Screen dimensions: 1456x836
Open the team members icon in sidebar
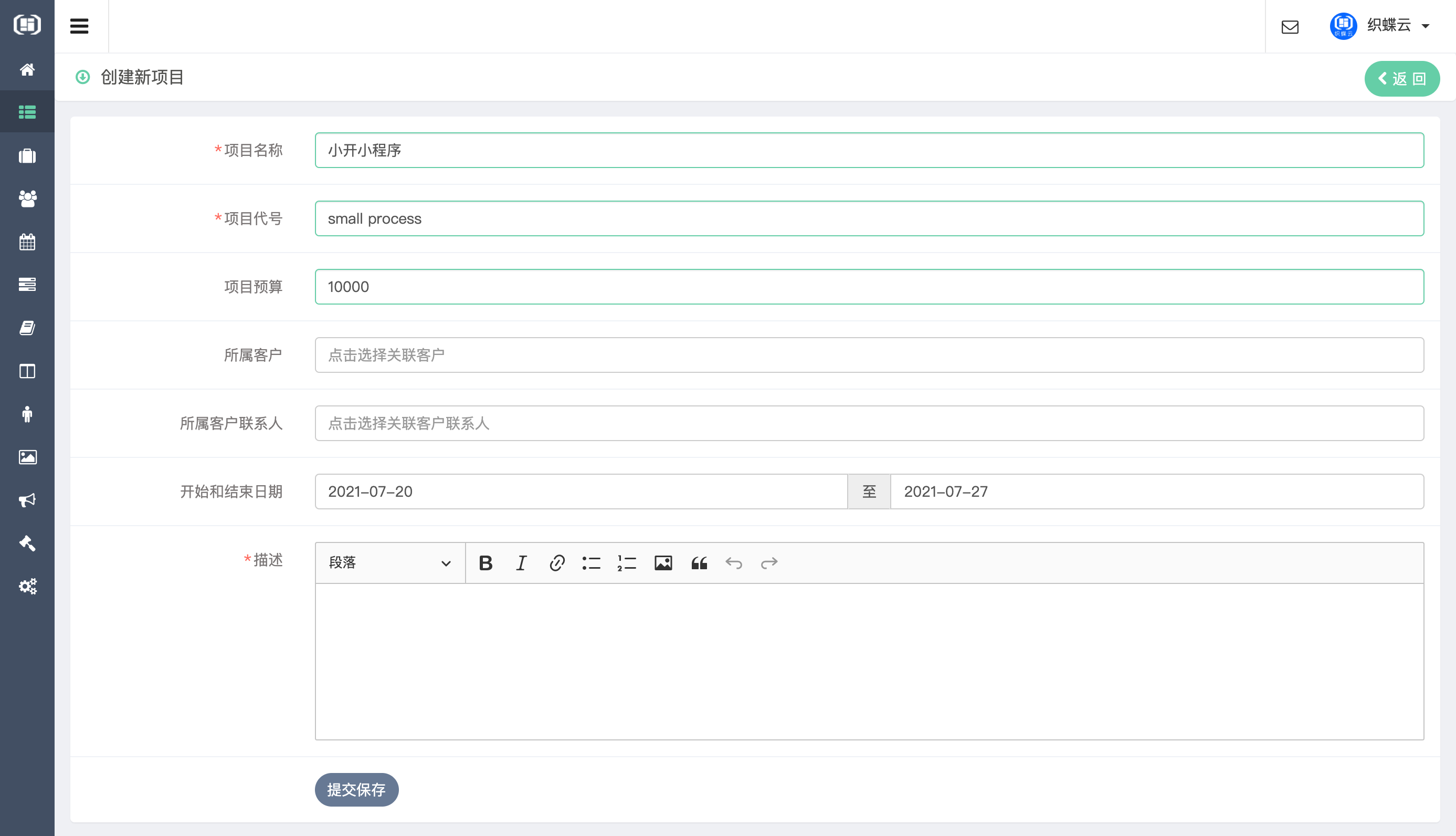(x=27, y=198)
